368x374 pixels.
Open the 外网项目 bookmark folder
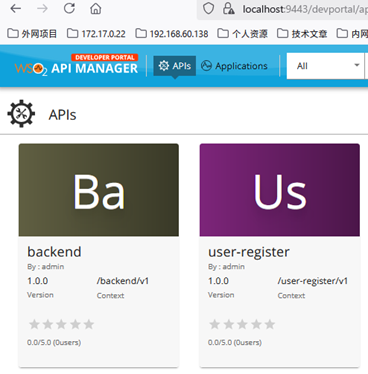[32, 34]
